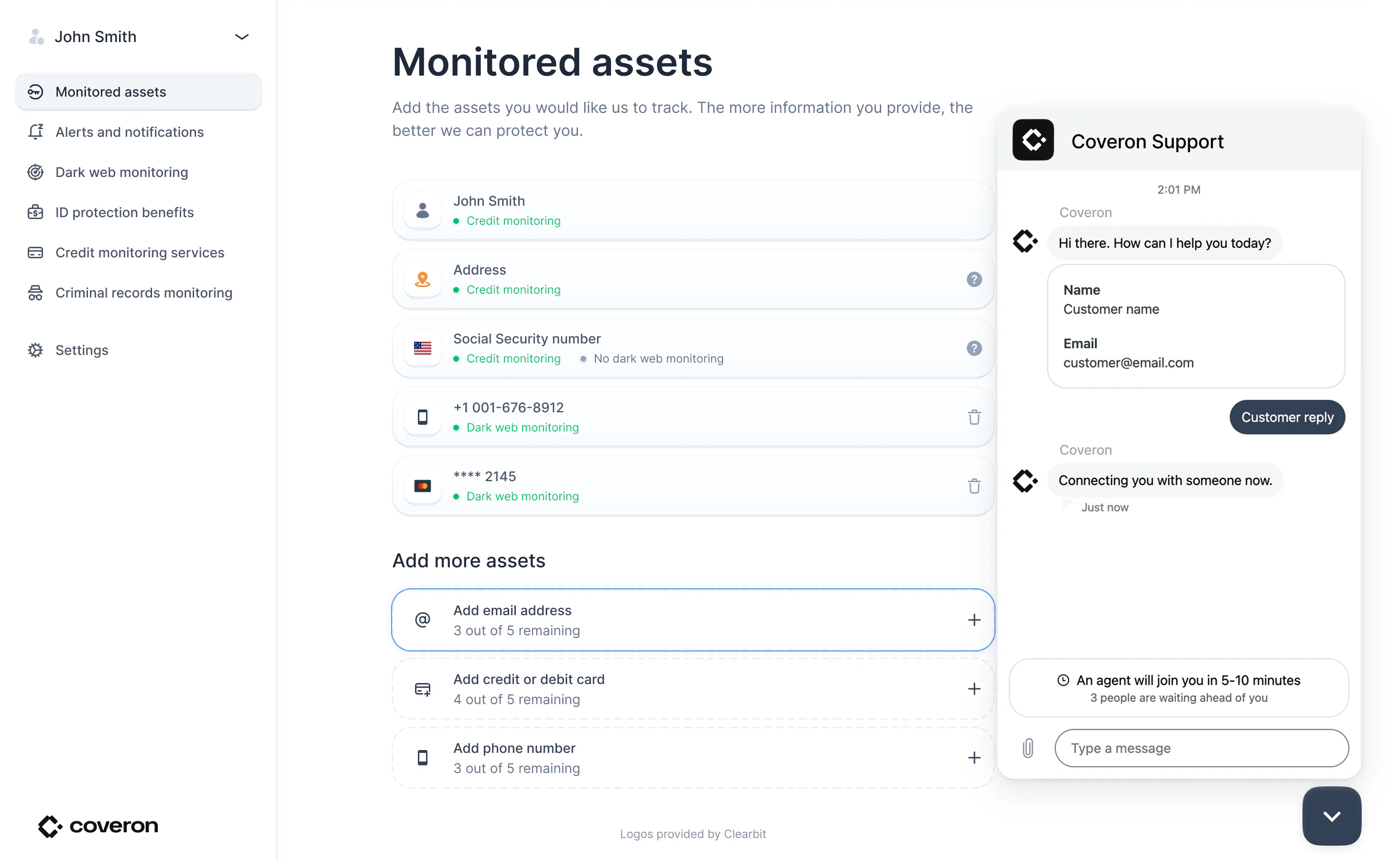Viewport: 1400px width, 861px height.
Task: Click the plus icon to add phone number
Action: (x=974, y=758)
